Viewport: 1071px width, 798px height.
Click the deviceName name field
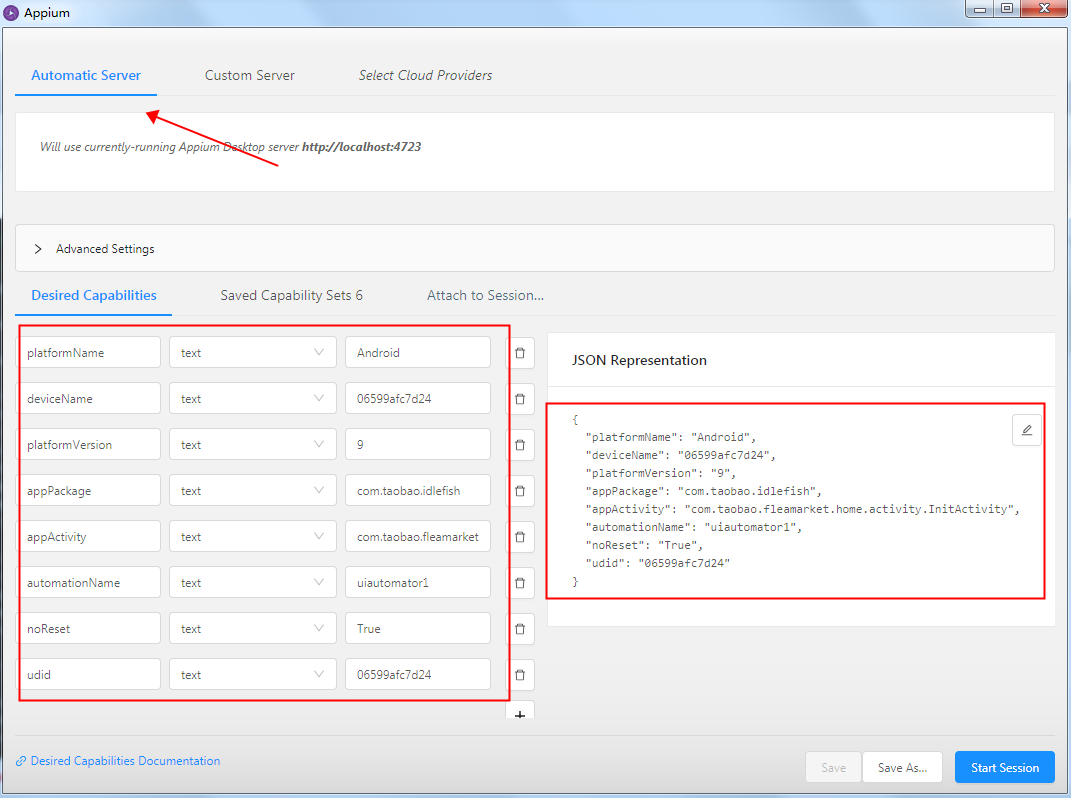click(89, 398)
